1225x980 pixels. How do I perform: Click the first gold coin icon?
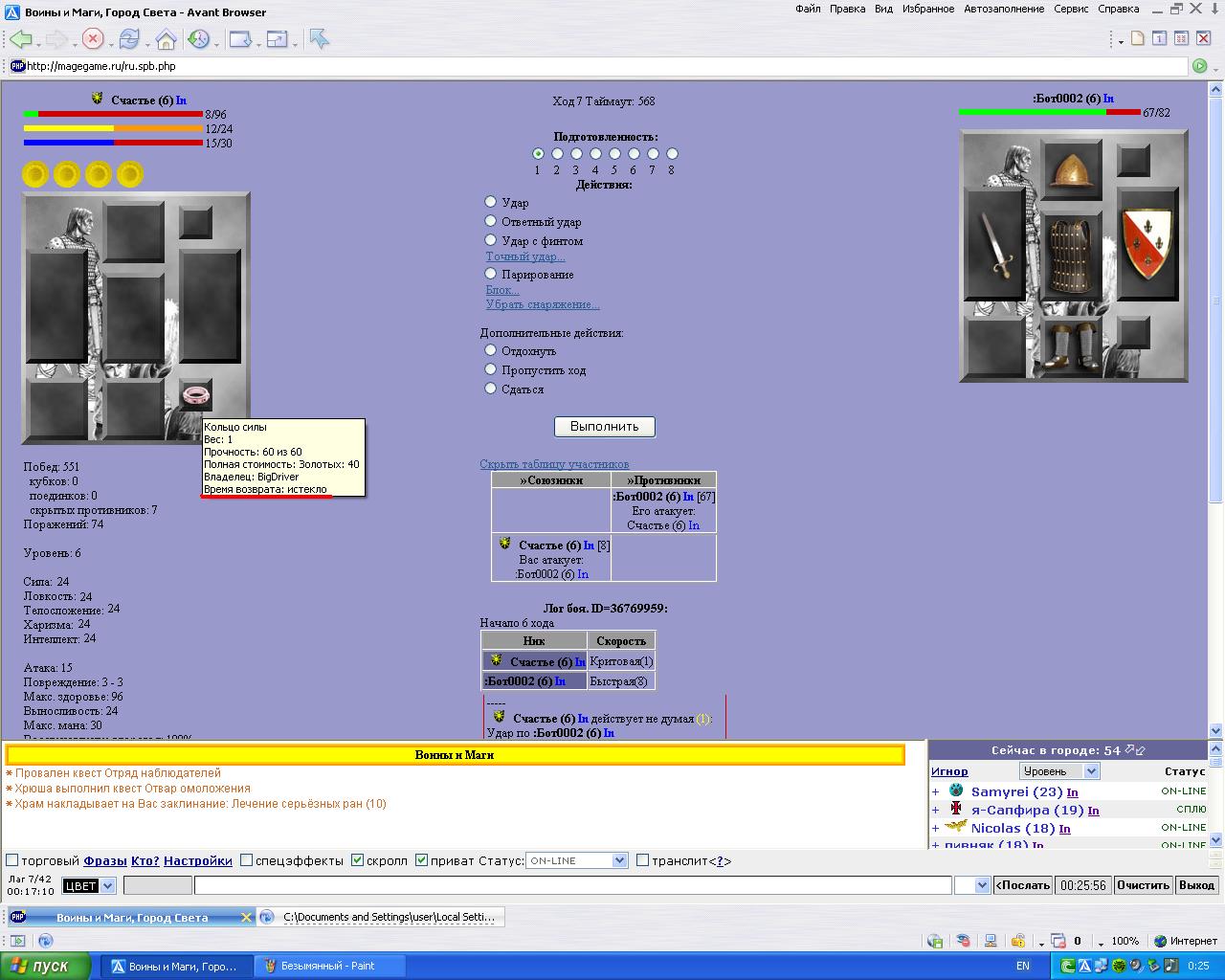pos(35,174)
